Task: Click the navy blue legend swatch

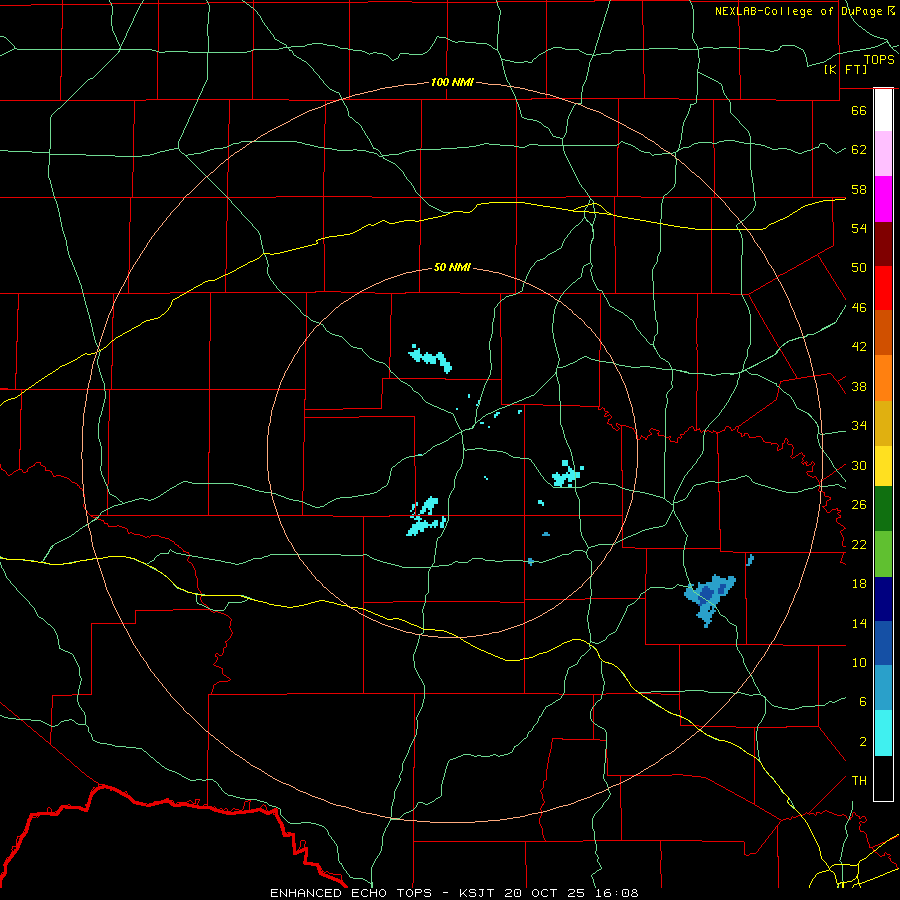Action: (x=883, y=599)
